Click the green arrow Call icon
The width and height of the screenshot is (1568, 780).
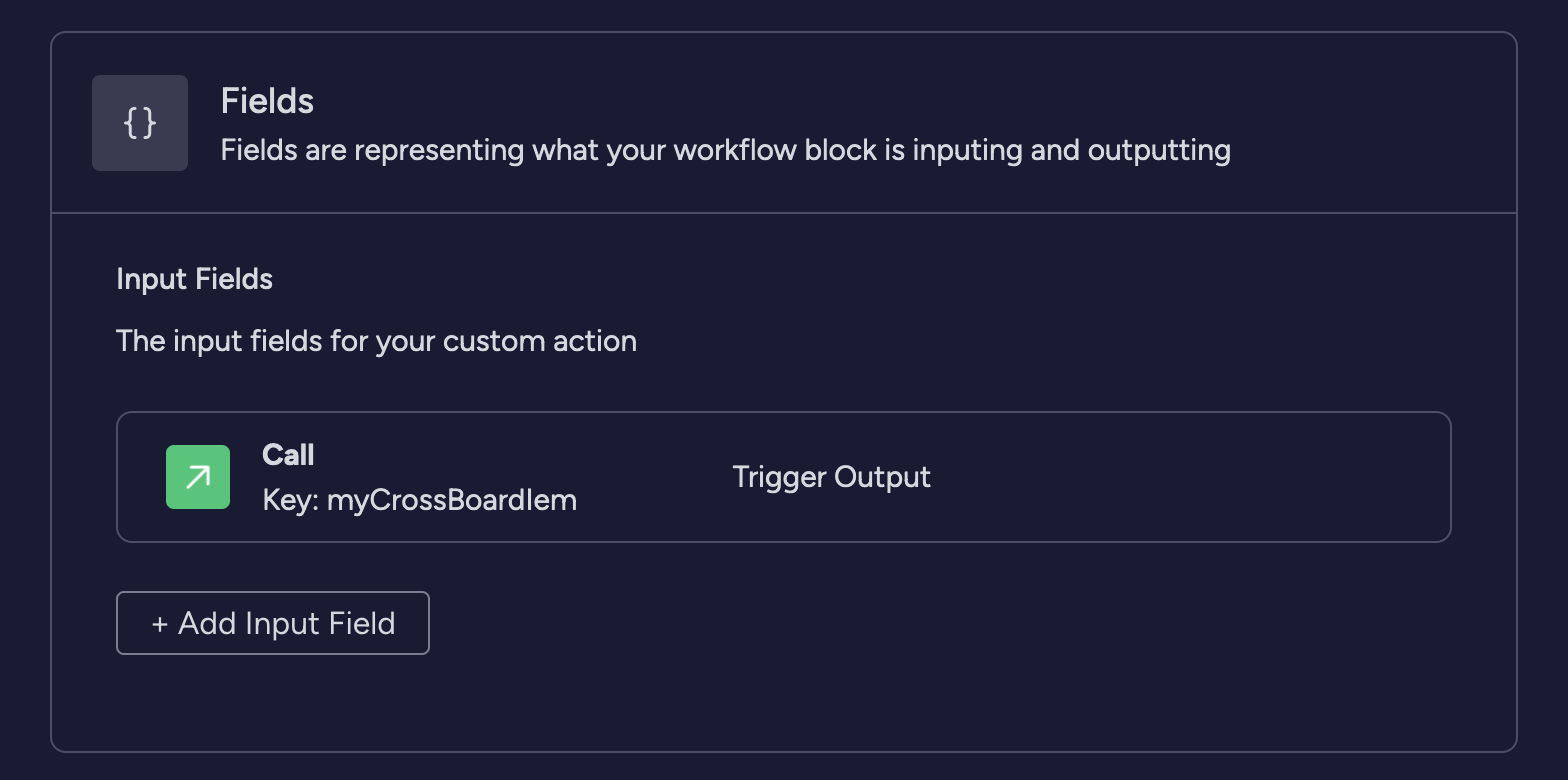[198, 477]
